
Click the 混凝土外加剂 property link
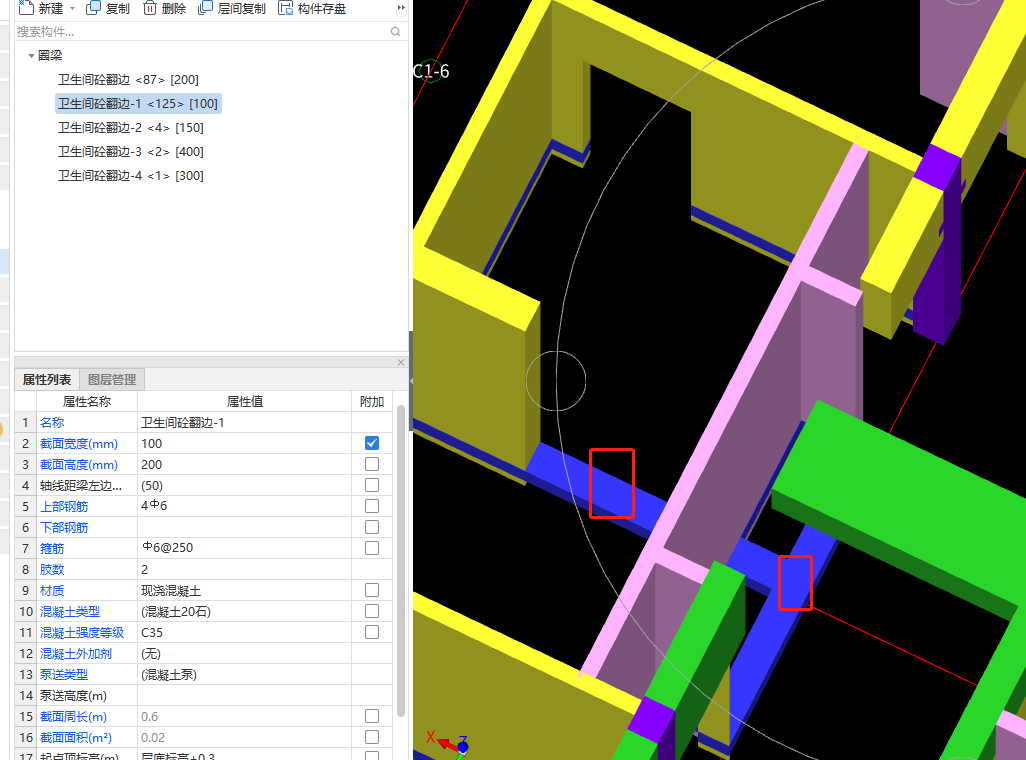coord(75,653)
